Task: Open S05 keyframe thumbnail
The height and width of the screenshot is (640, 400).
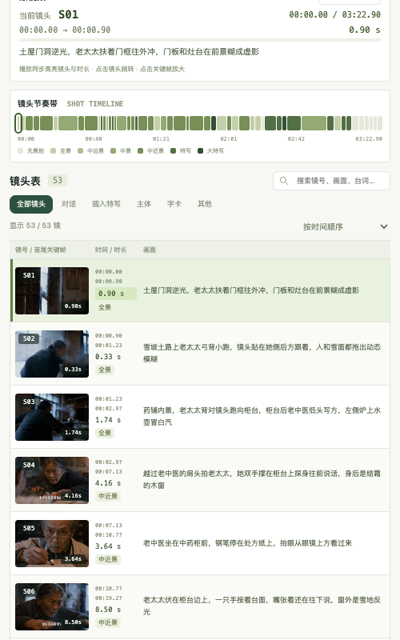Action: coord(52,544)
